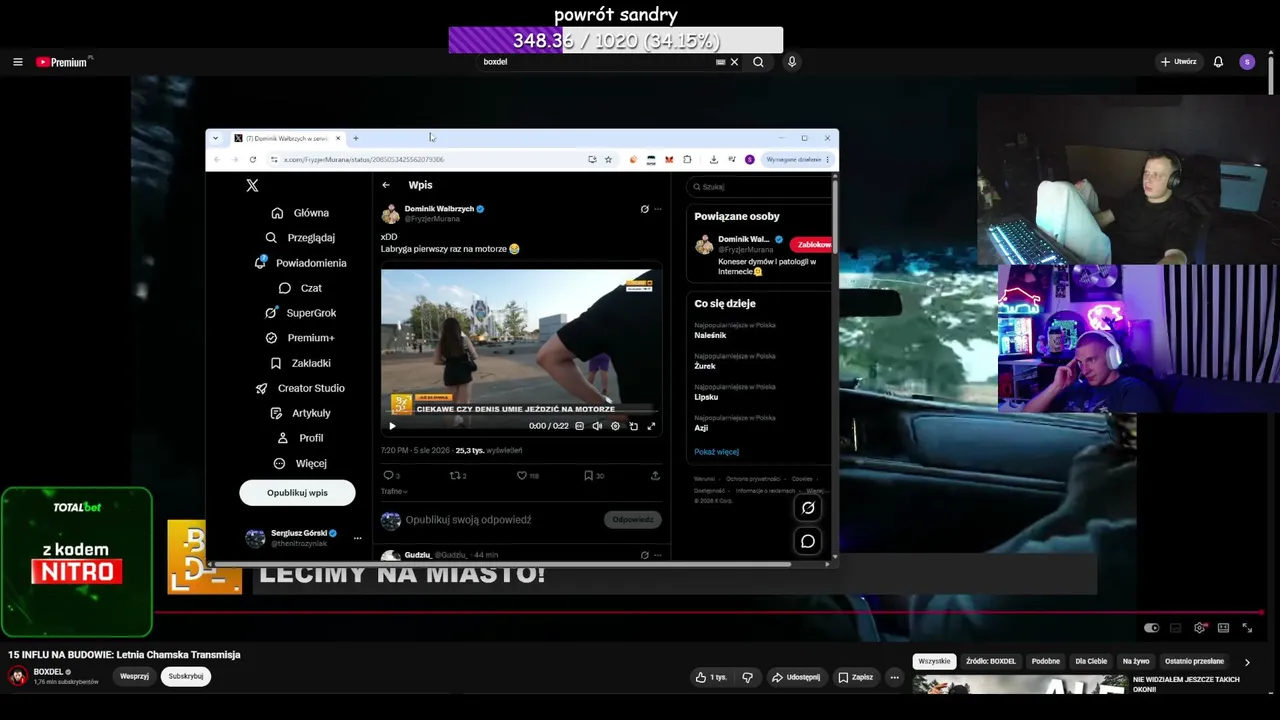The image size is (1280, 720).
Task: Open the on-screen keyboard icon in search
Action: (x=720, y=62)
